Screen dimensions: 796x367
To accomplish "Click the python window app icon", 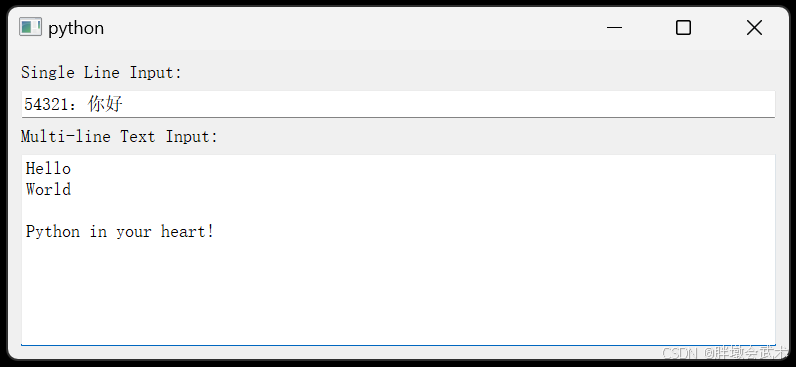I will click(x=30, y=27).
